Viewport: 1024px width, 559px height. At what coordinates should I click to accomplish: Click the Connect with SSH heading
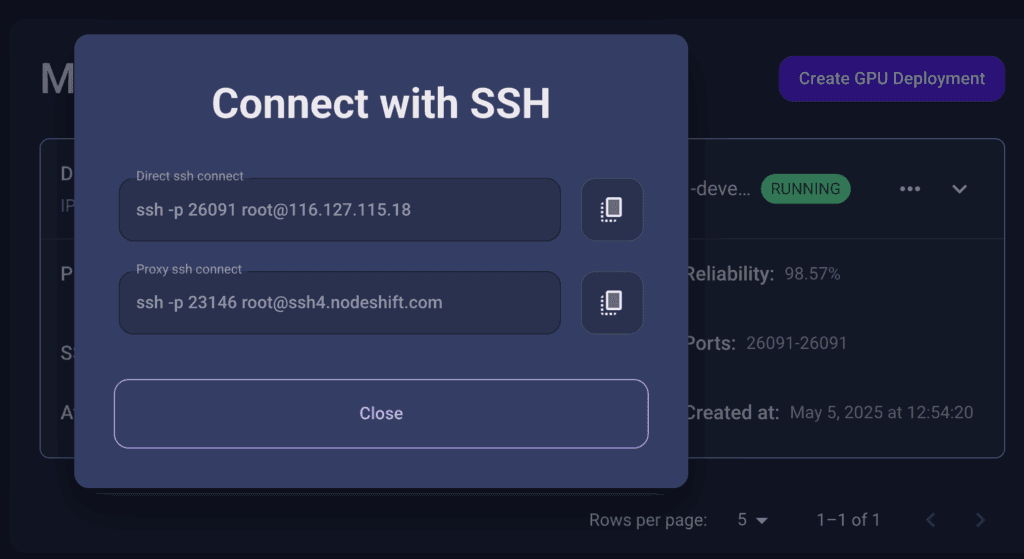[x=381, y=103]
